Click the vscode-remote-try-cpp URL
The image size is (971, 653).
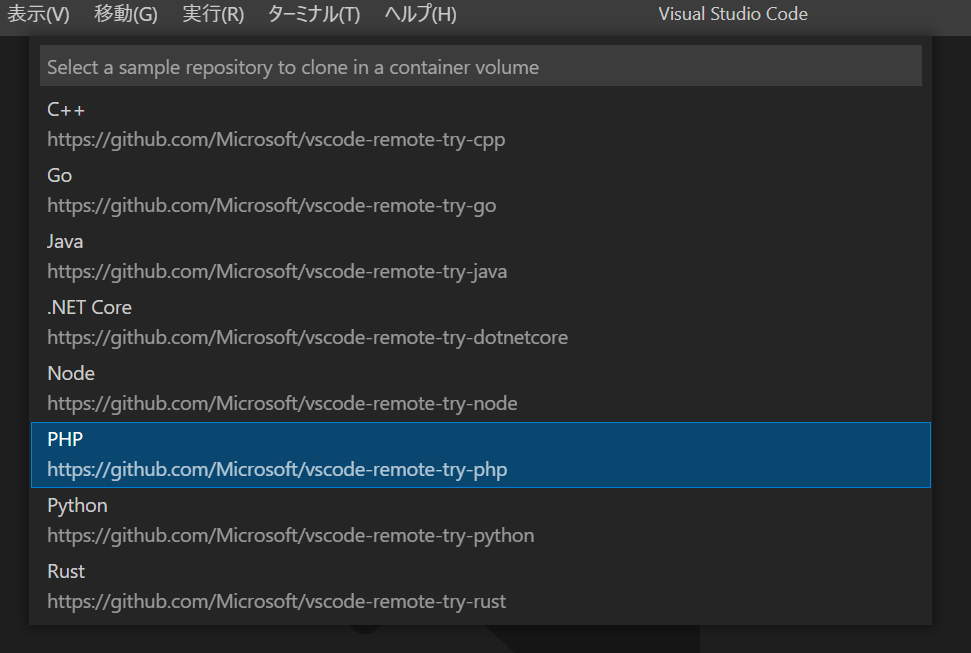pos(276,140)
